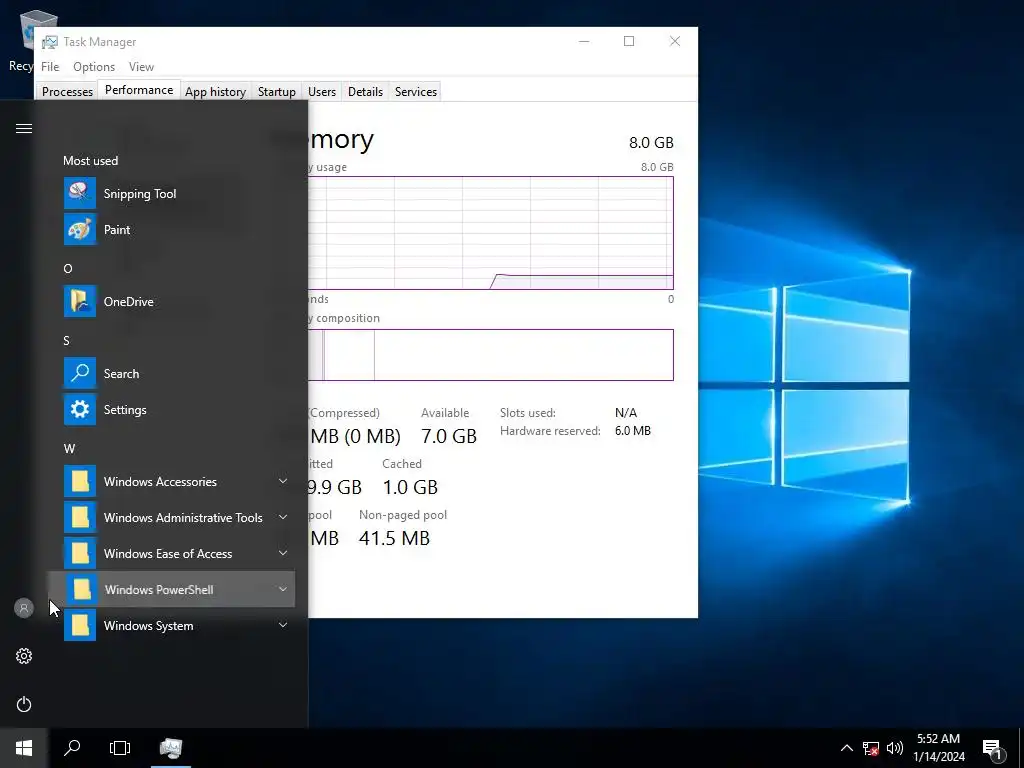Select Task Manager taskbar icon
1024x768 pixels.
point(170,748)
